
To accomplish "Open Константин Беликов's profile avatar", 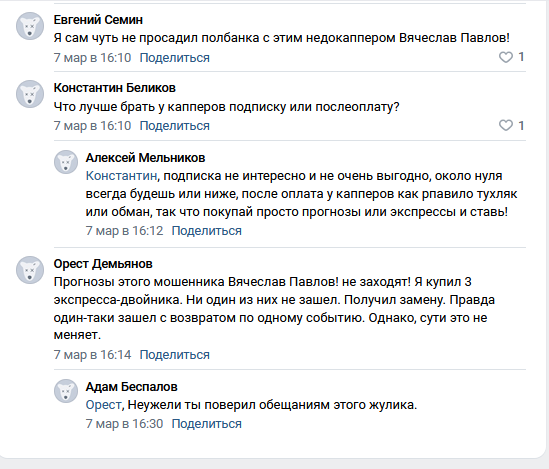I will 30,94.
